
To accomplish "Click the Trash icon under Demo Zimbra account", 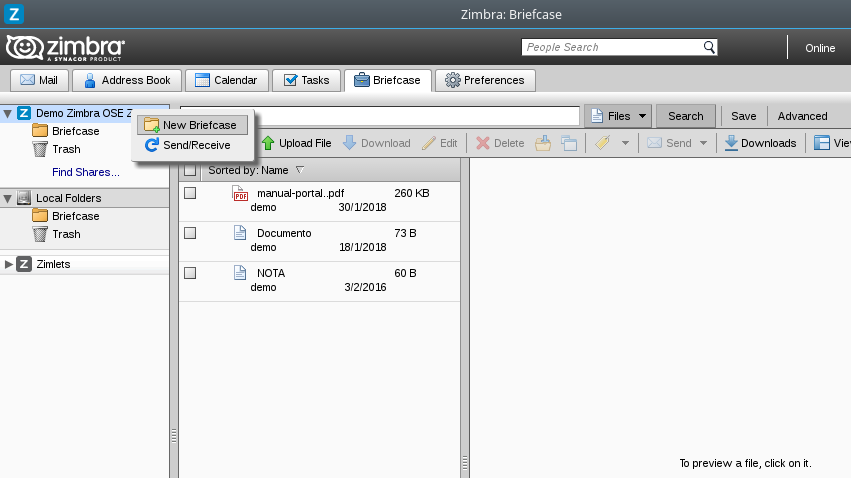I will tap(40, 149).
